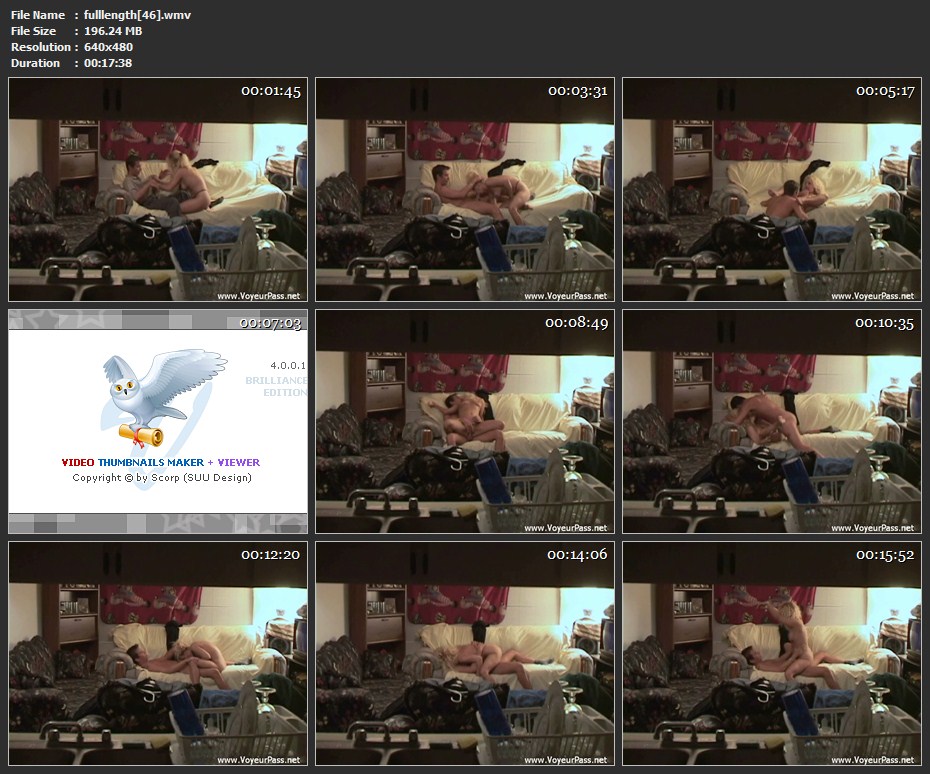Select the thumbnail at 00:10:35
The width and height of the screenshot is (930, 774).
point(772,421)
